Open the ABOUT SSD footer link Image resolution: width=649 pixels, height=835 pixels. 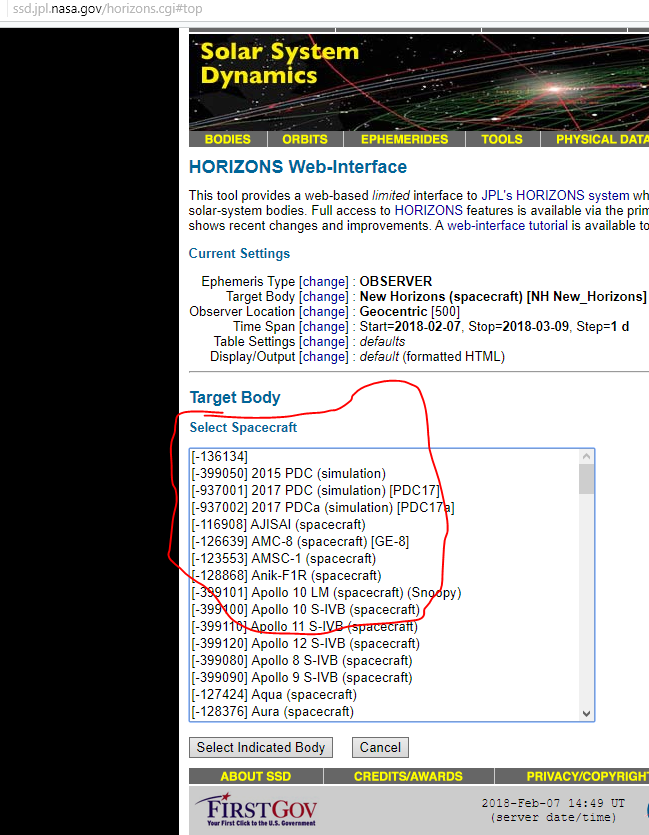tap(256, 776)
